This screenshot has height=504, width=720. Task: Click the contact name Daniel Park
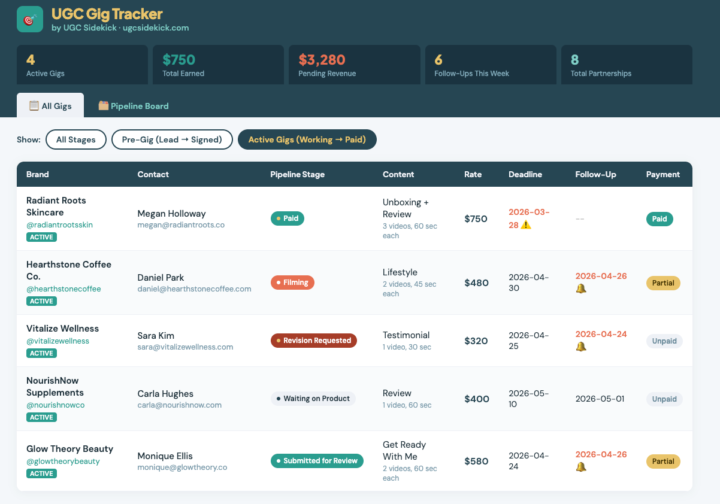(x=161, y=278)
